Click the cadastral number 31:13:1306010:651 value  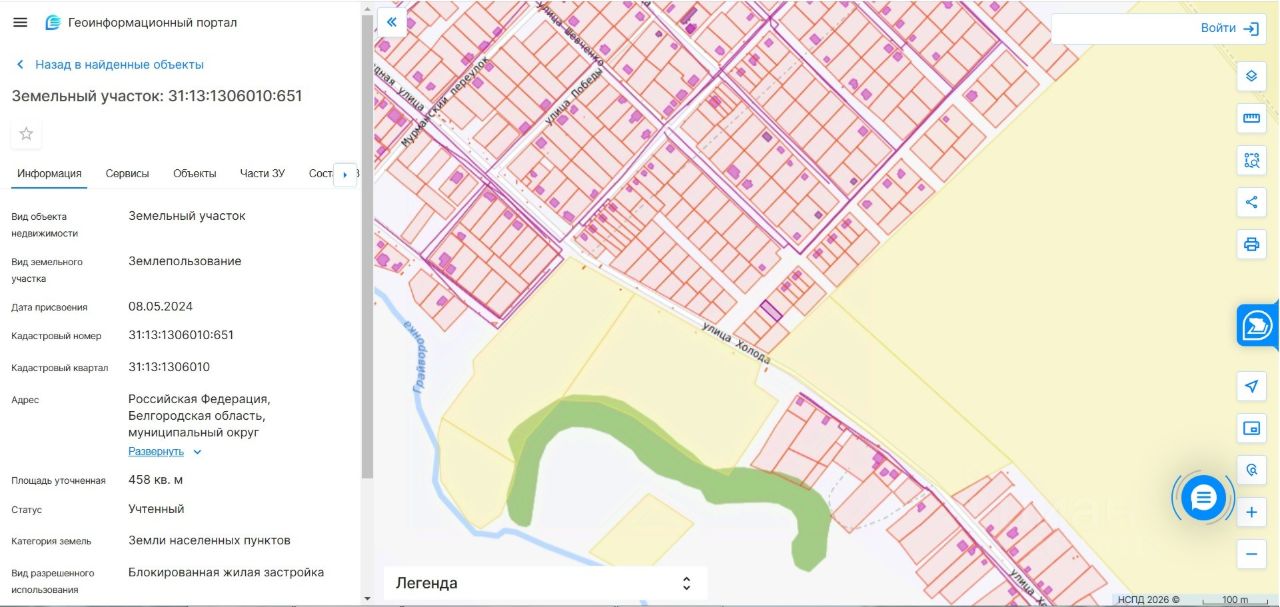[x=181, y=335]
